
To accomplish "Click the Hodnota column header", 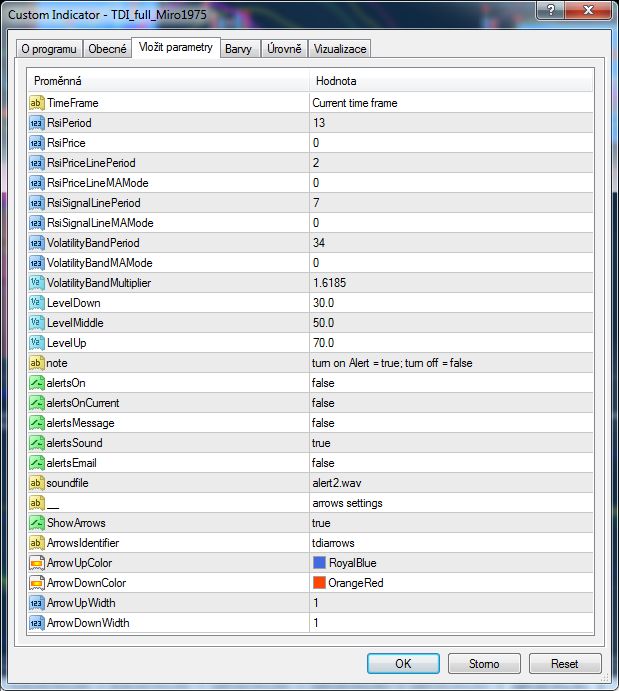I will click(336, 81).
